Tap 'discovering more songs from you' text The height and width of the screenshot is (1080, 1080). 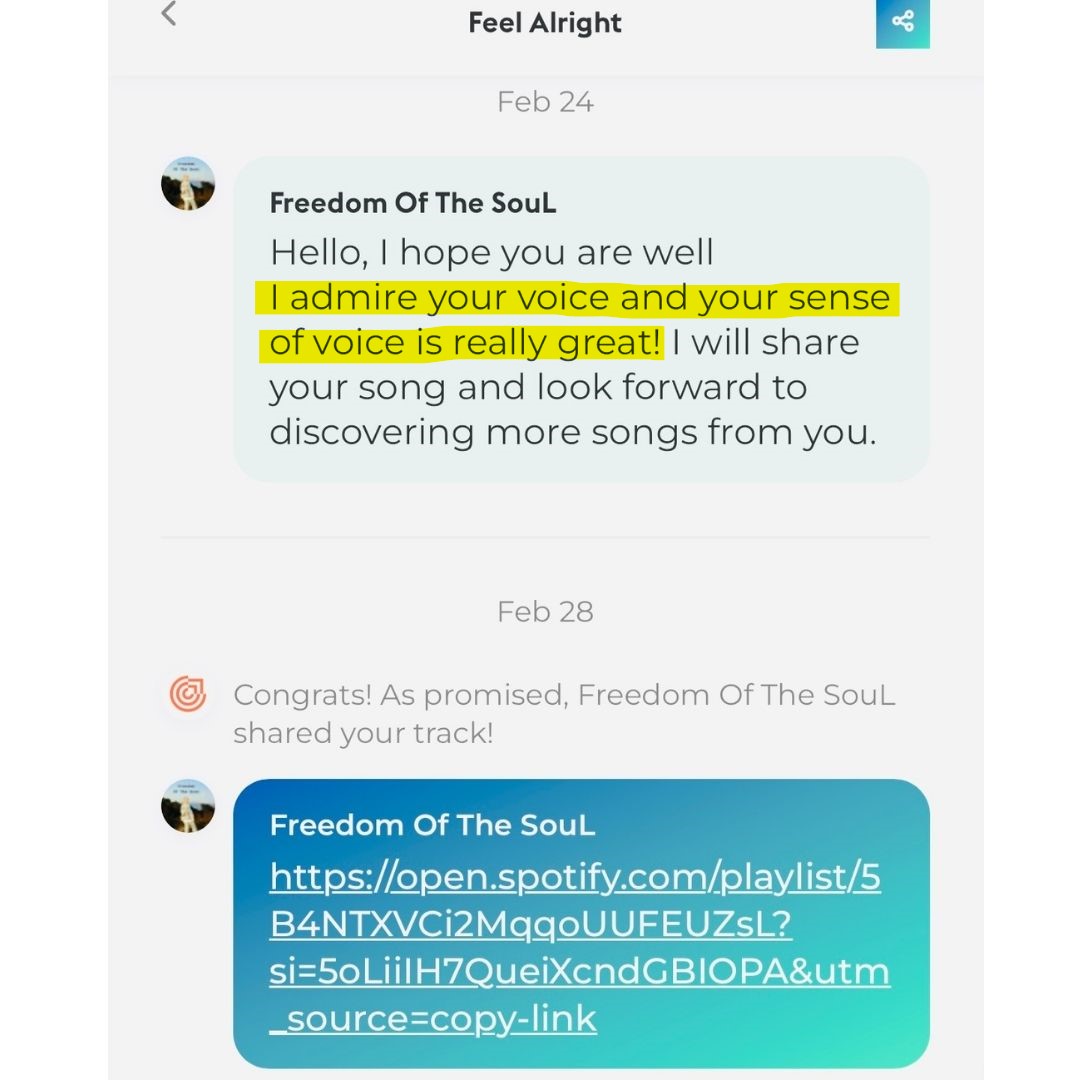[572, 433]
